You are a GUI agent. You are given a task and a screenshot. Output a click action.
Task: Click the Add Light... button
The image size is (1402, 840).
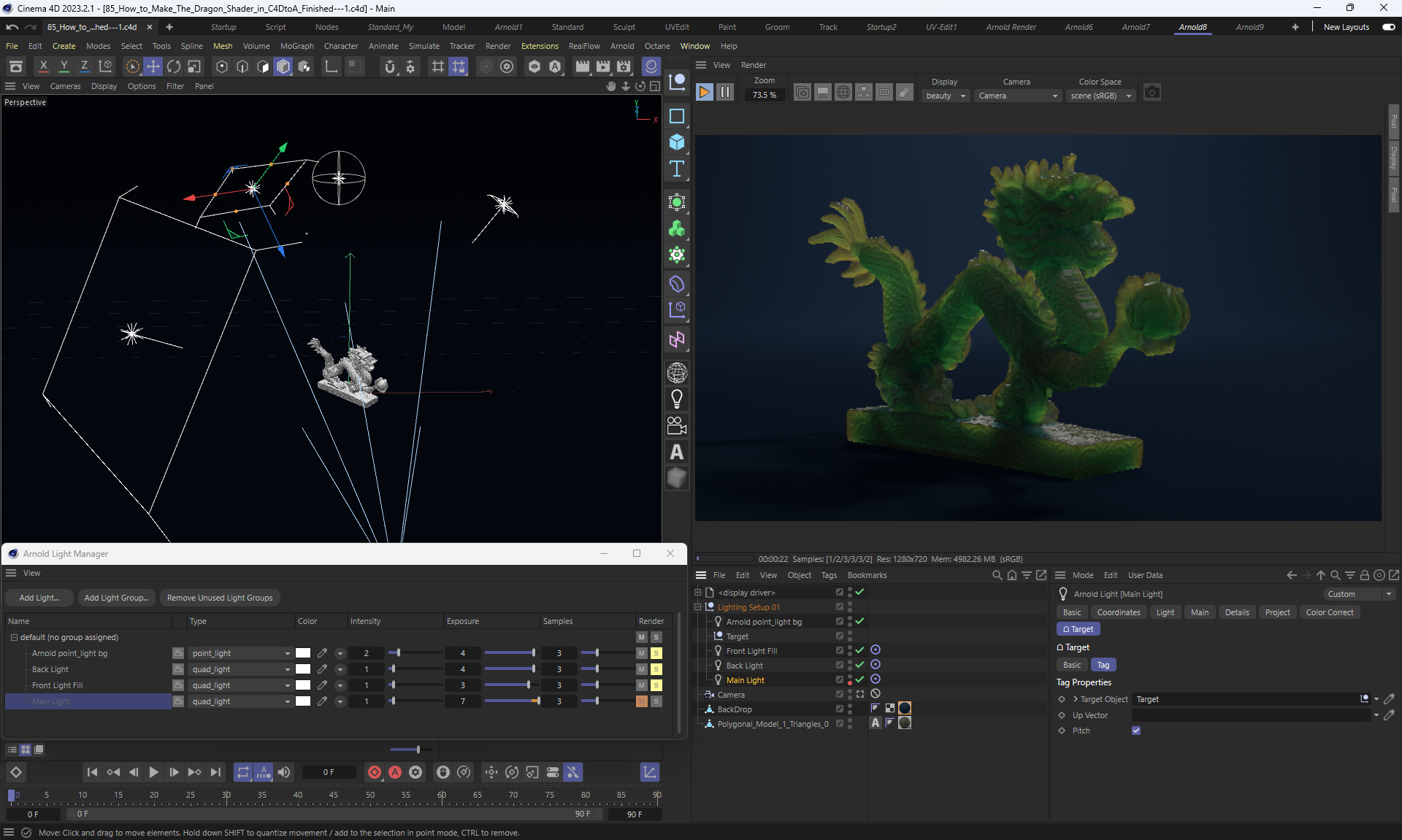[39, 598]
